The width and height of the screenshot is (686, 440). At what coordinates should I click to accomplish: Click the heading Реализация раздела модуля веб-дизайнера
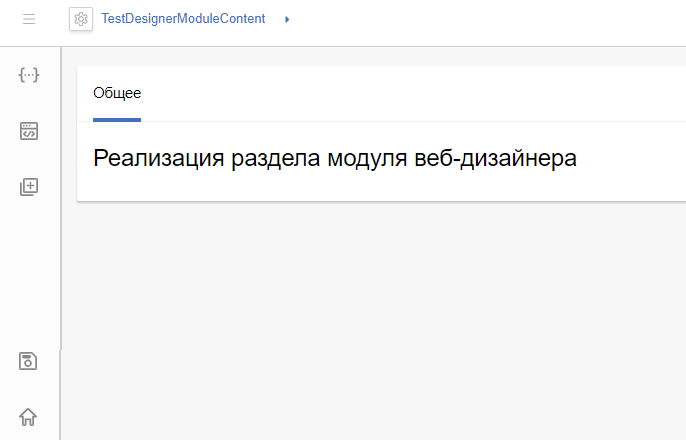coord(335,158)
